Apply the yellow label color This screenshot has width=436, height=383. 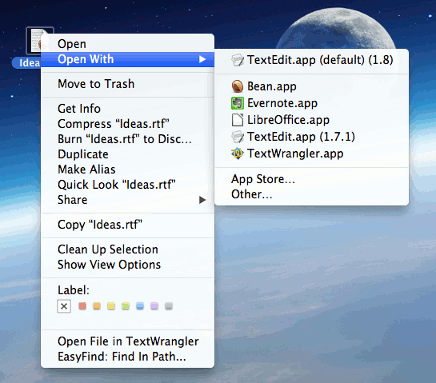click(x=111, y=306)
